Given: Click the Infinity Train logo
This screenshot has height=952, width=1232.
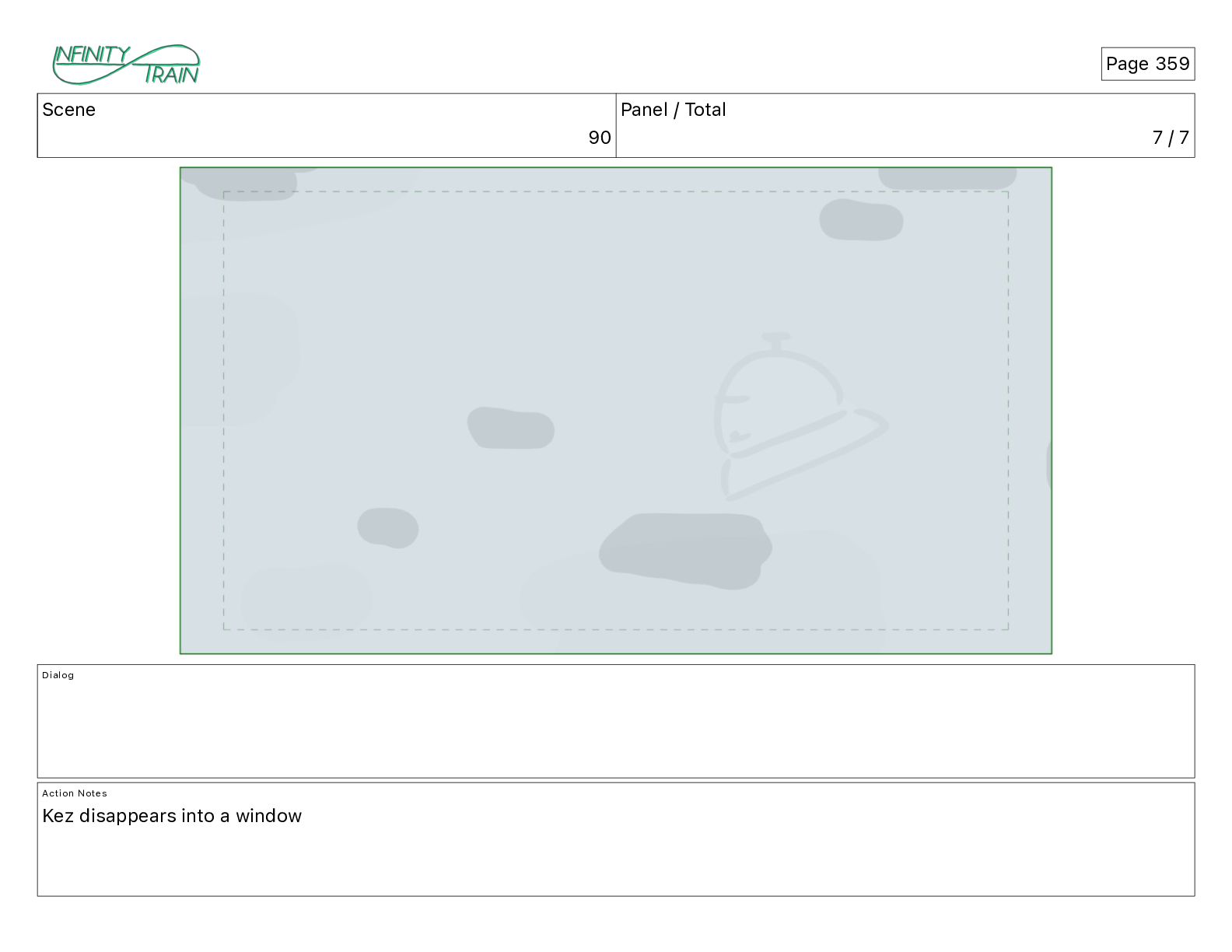Looking at the screenshot, I should [x=126, y=65].
